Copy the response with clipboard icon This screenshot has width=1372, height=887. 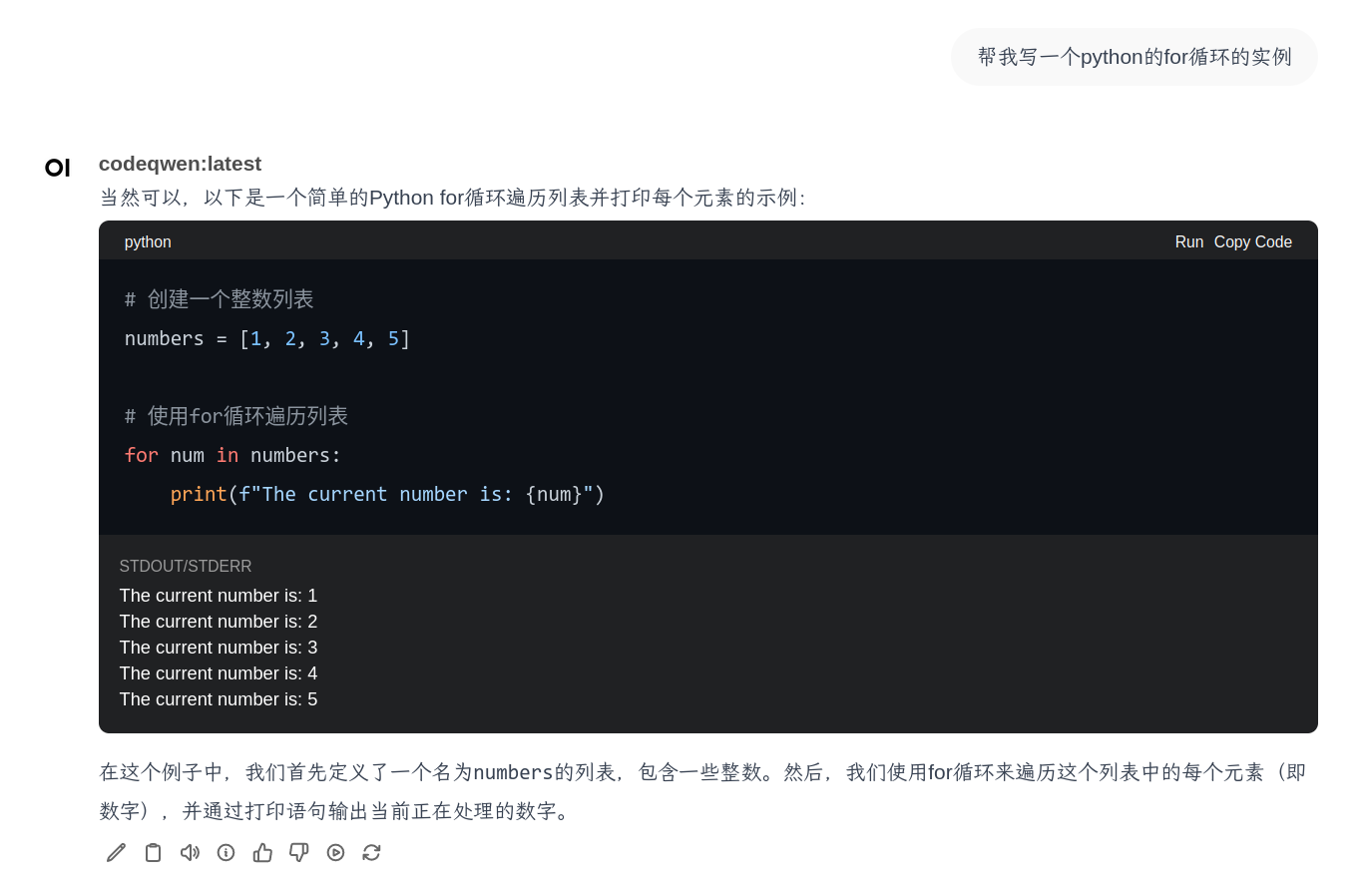point(153,852)
